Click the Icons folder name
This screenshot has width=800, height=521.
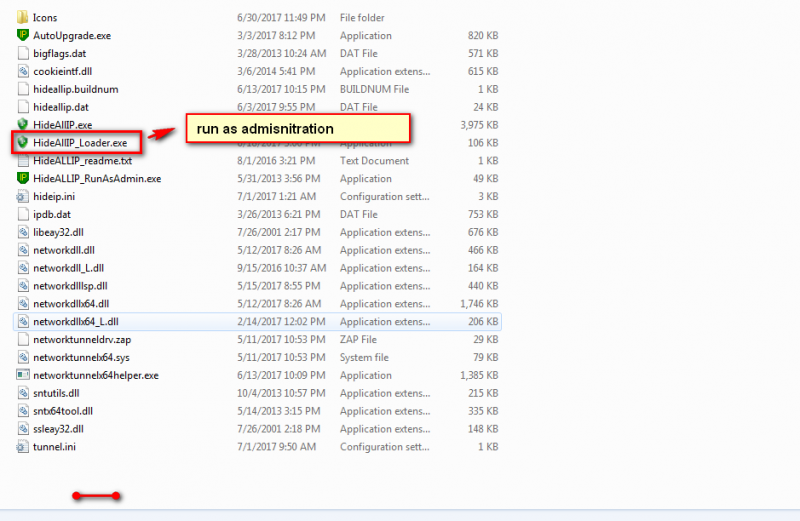coord(45,17)
